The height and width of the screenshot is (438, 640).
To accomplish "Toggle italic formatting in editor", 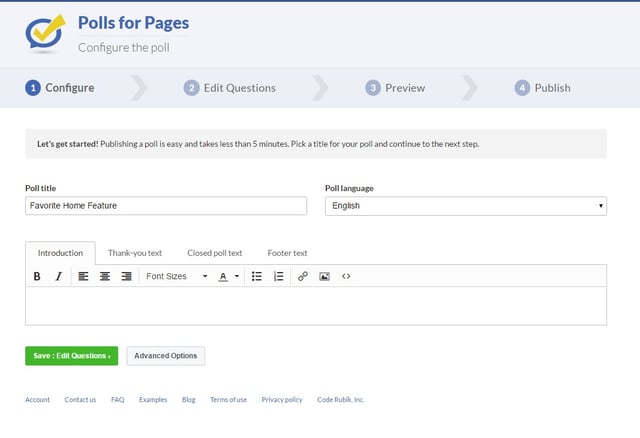I will pos(58,276).
